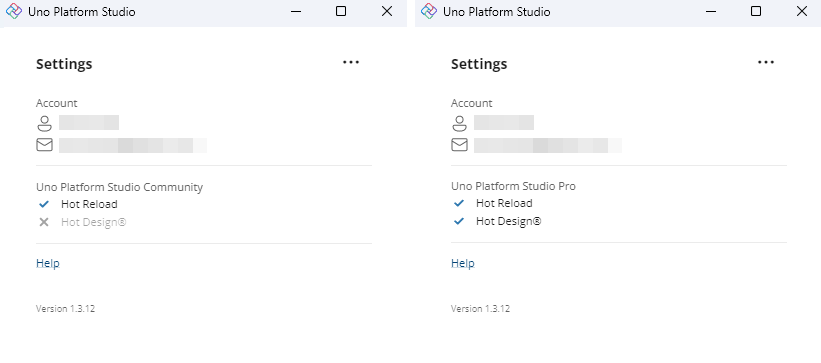
Task: Click the account user icon in the Pro window
Action: 460,123
